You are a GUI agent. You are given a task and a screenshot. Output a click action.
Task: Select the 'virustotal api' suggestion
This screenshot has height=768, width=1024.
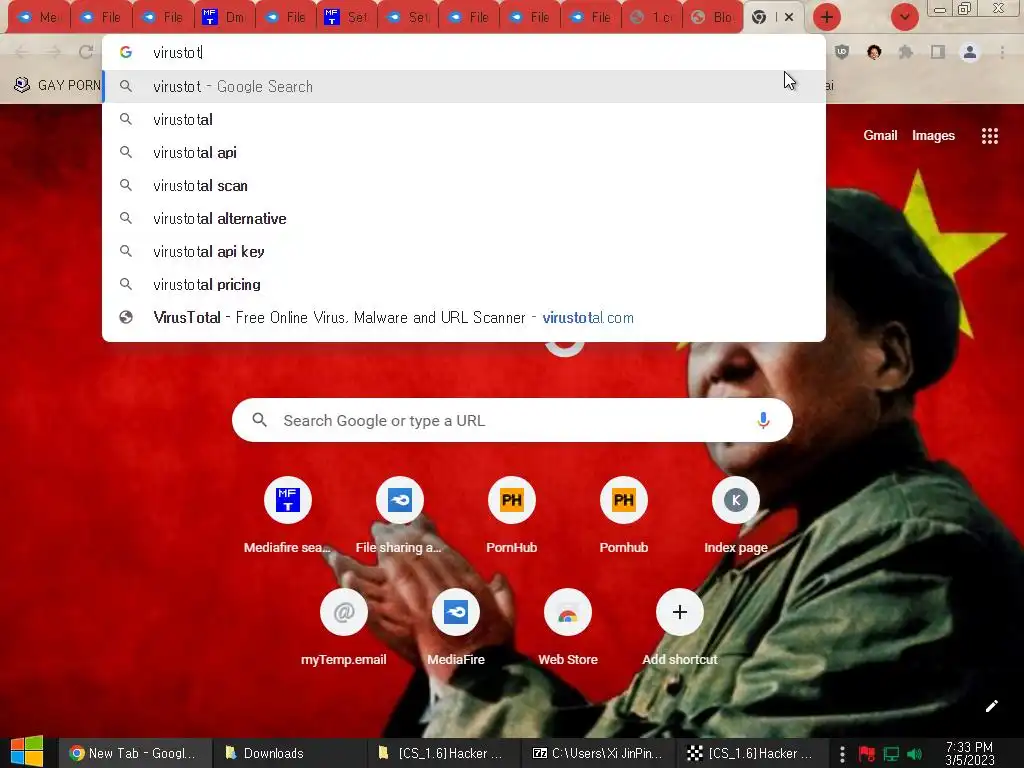click(x=464, y=153)
